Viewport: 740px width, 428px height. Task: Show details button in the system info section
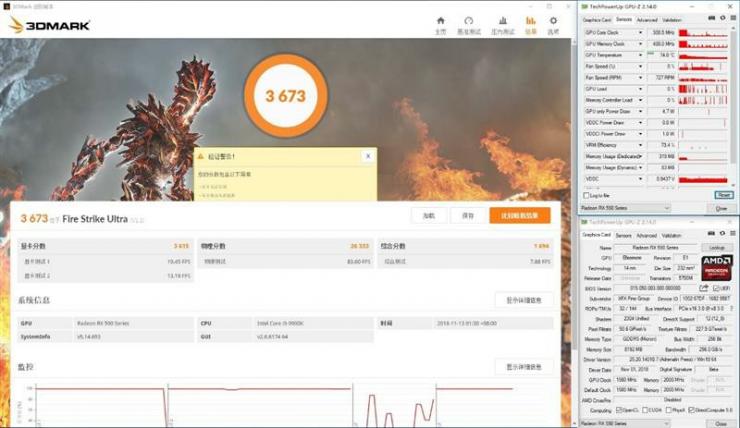[524, 300]
